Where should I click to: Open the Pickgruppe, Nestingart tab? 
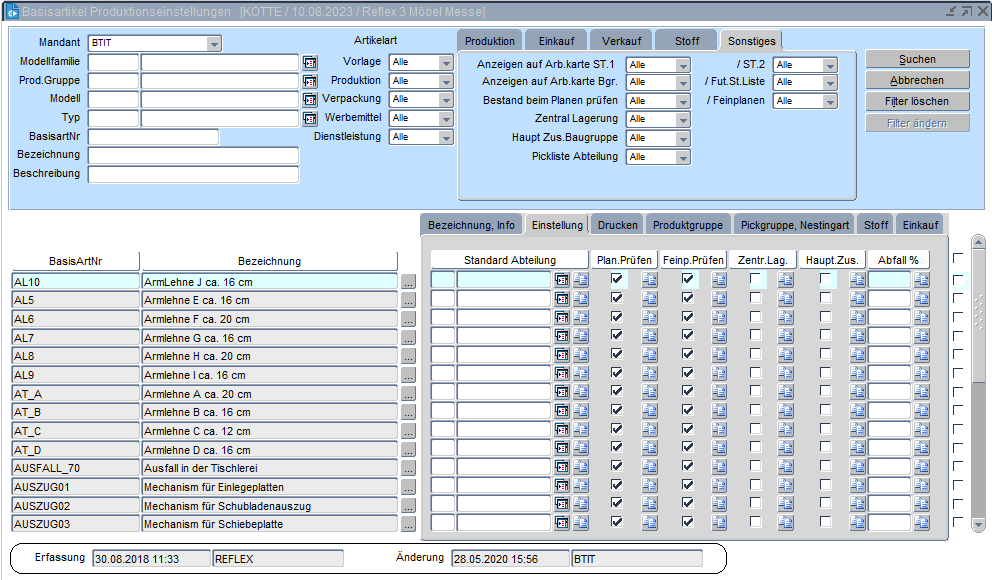tap(795, 225)
